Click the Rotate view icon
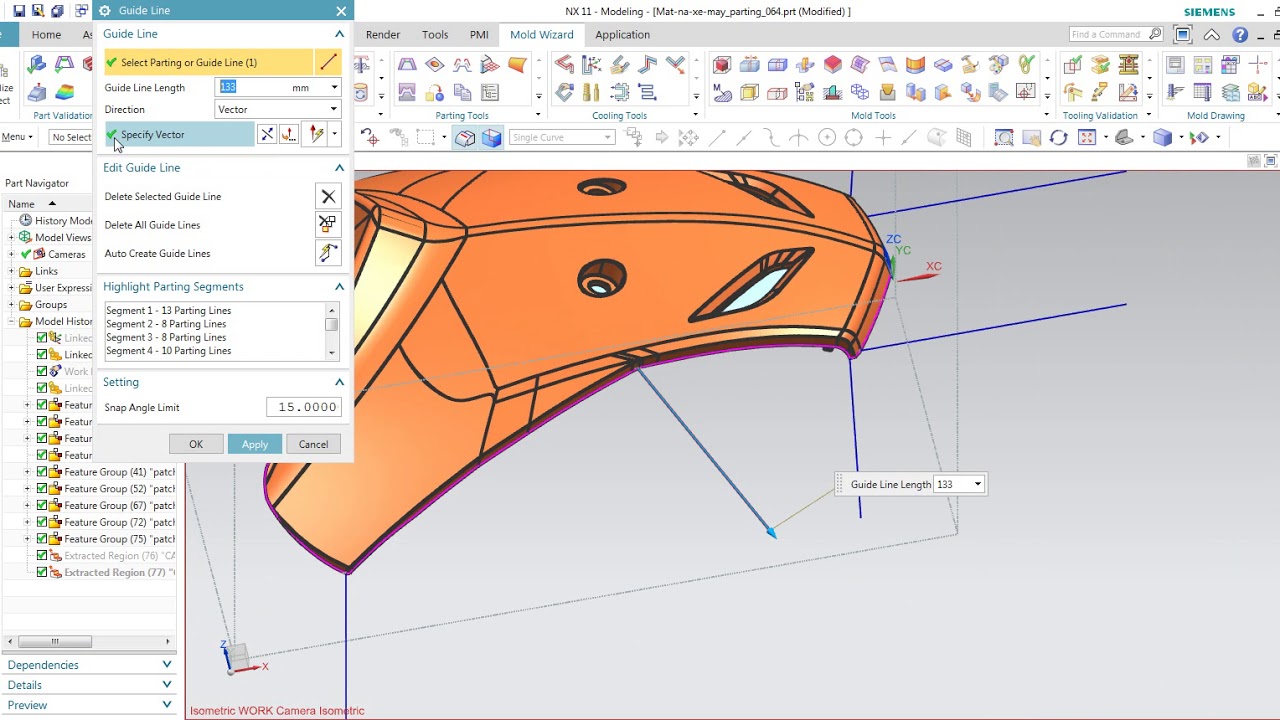This screenshot has width=1280, height=720. pos(1058,137)
